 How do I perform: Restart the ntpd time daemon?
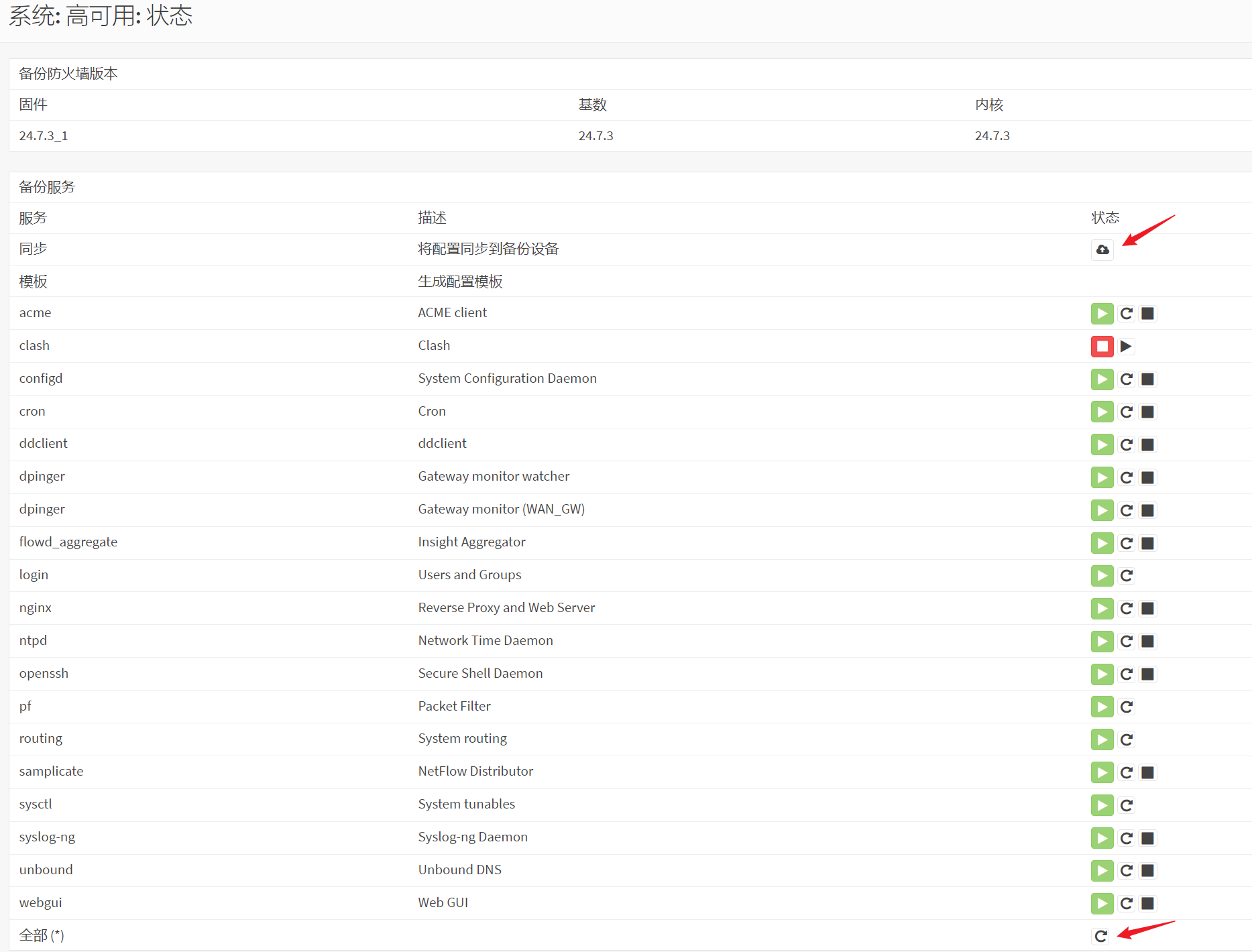pos(1127,642)
